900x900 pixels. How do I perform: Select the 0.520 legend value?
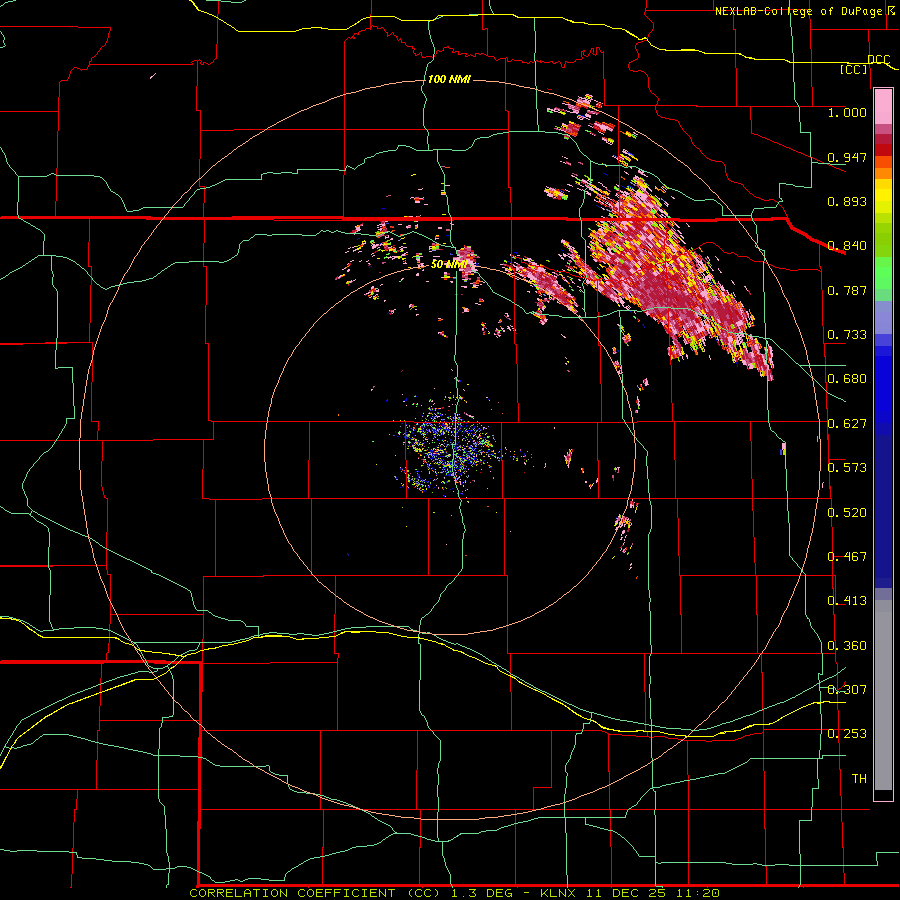coord(847,513)
